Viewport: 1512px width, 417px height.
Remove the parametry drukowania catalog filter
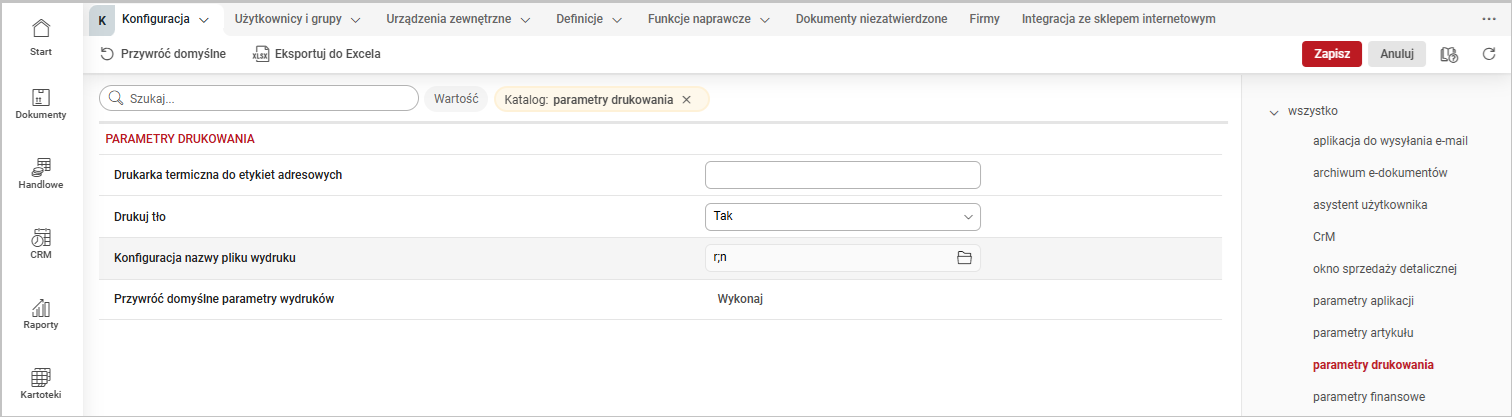click(686, 100)
